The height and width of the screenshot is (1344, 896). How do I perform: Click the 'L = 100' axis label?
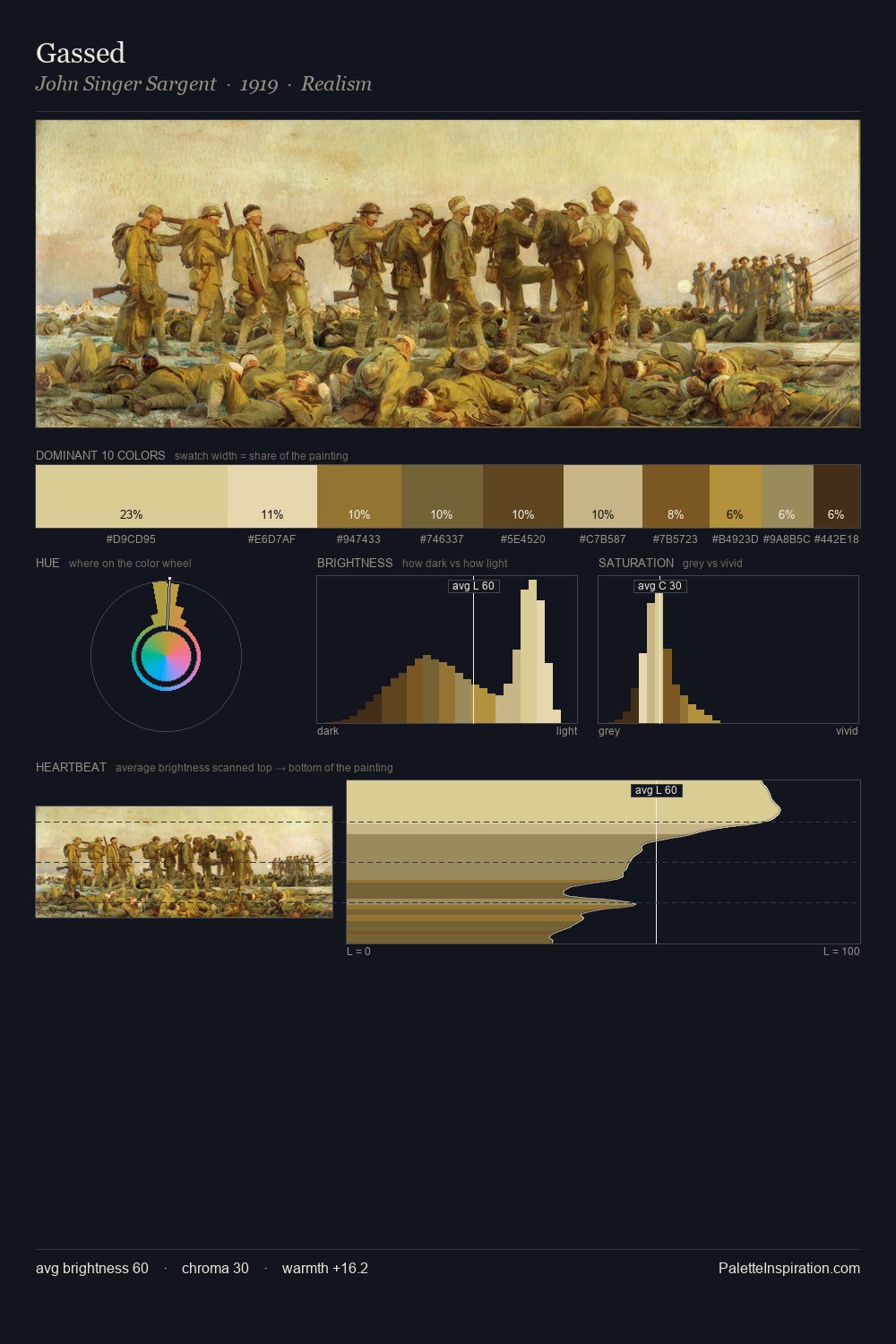click(x=841, y=952)
